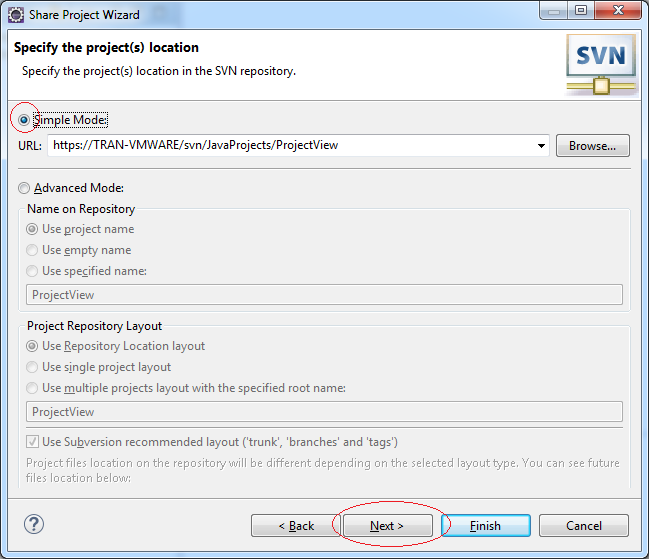This screenshot has height=559, width=649.
Task: Proceed with the Next > button
Action: [388, 526]
